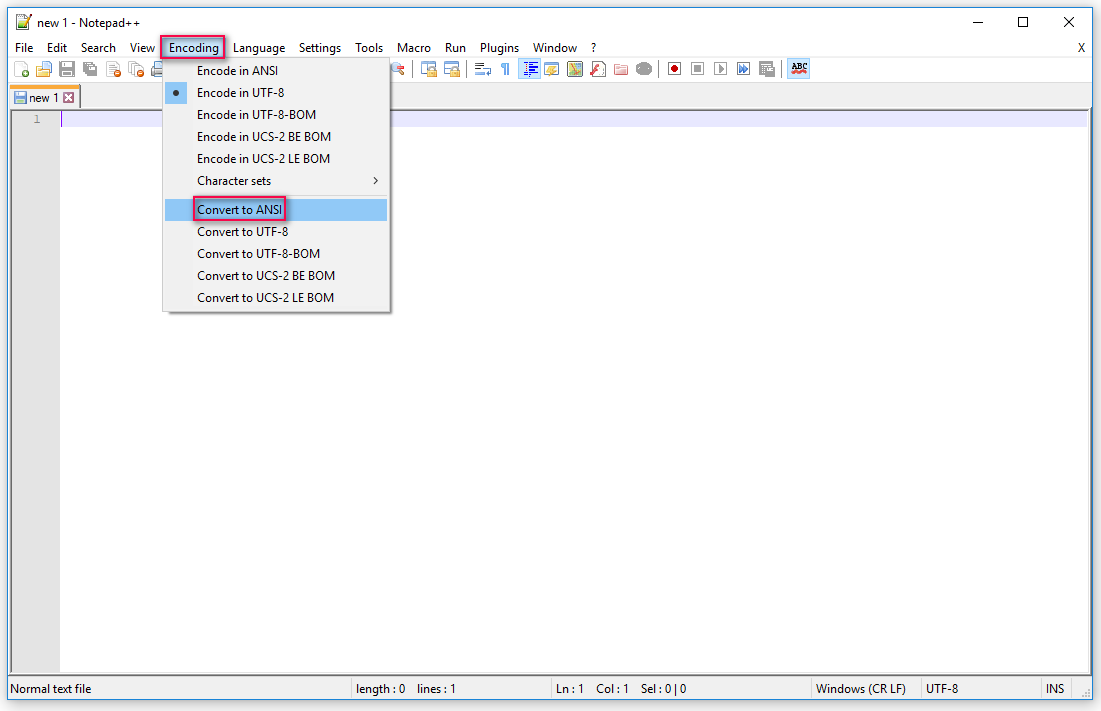Choose Encode in UCS-2 LE BOM
Screen dimensions: 1101x711
pos(275,159)
